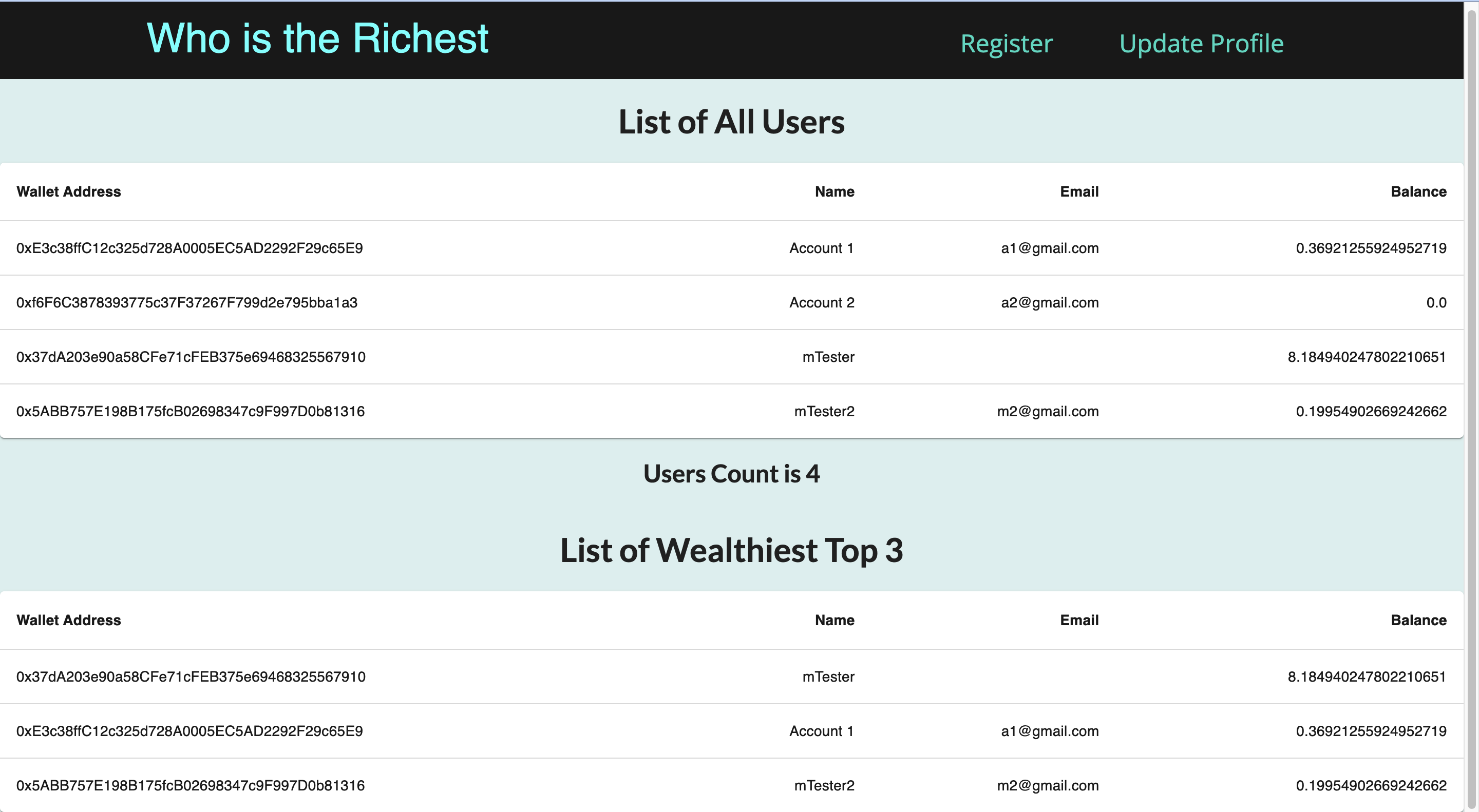Open the Update Profile page

1202,43
